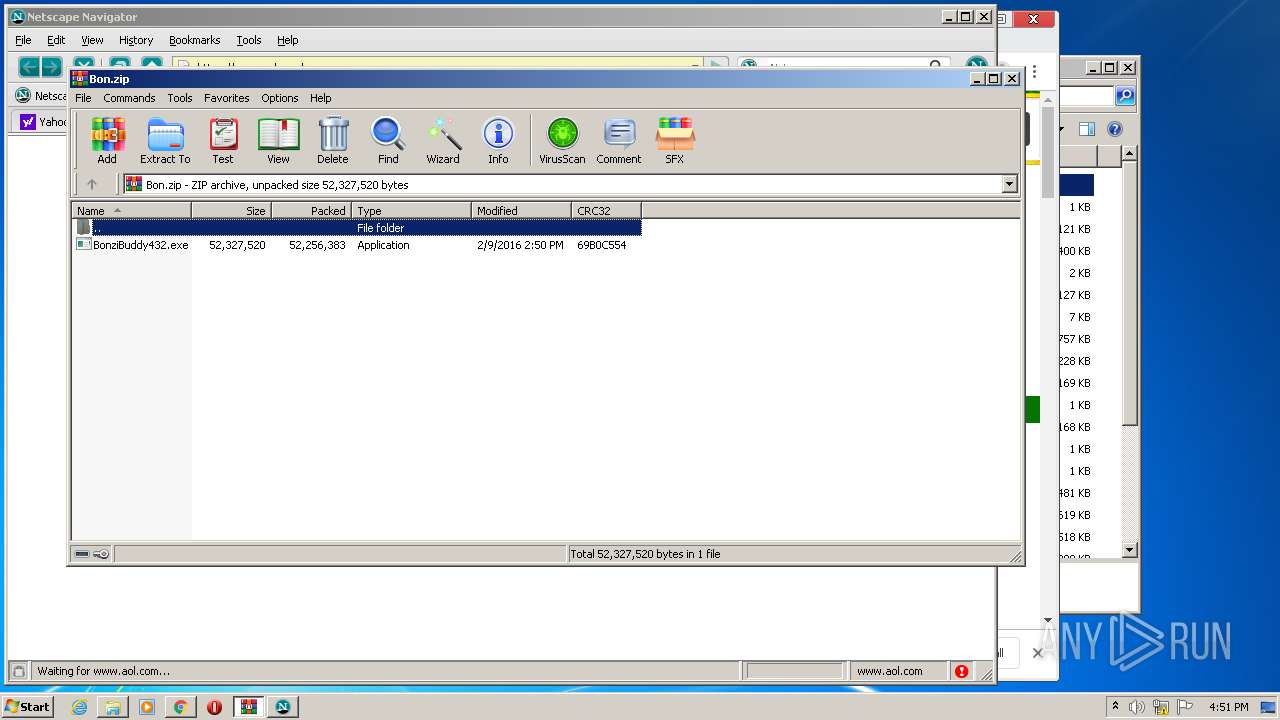
Task: Switch to Netscape Navigator taskbar button
Action: coord(283,707)
